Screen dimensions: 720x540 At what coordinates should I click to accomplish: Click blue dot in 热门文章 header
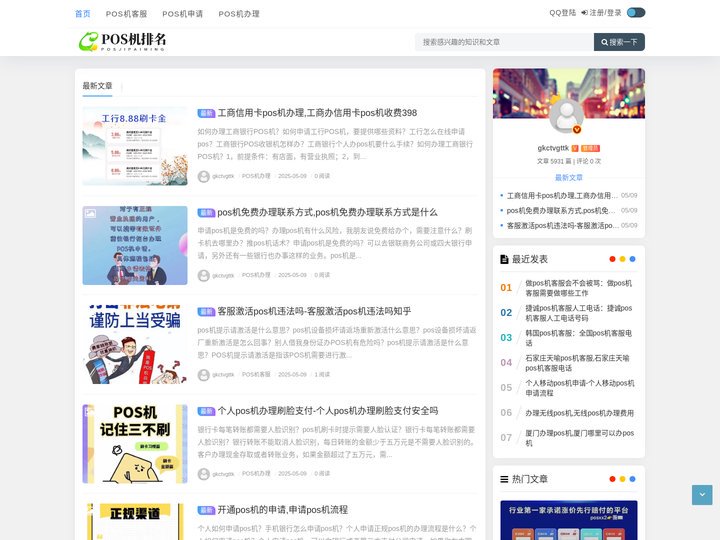pyautogui.click(x=632, y=479)
